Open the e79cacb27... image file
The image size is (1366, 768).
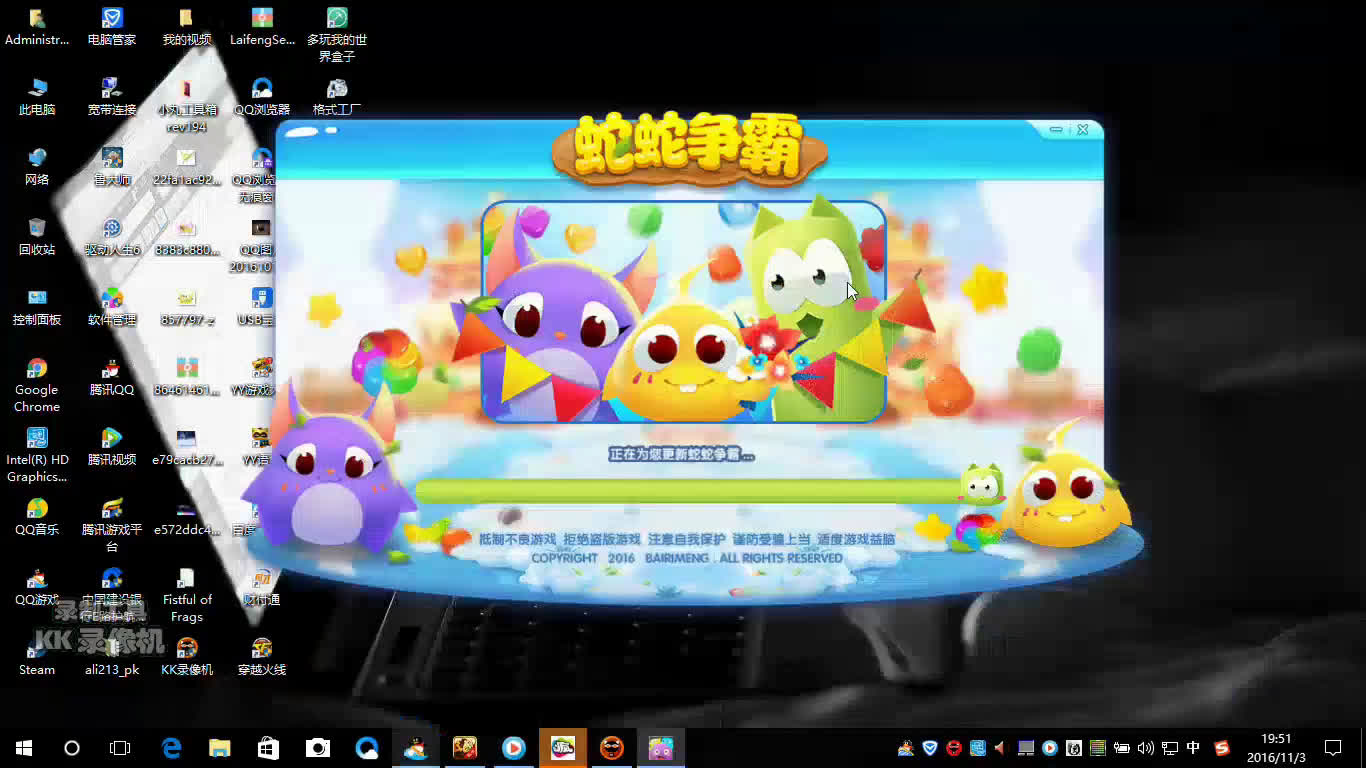pos(187,448)
